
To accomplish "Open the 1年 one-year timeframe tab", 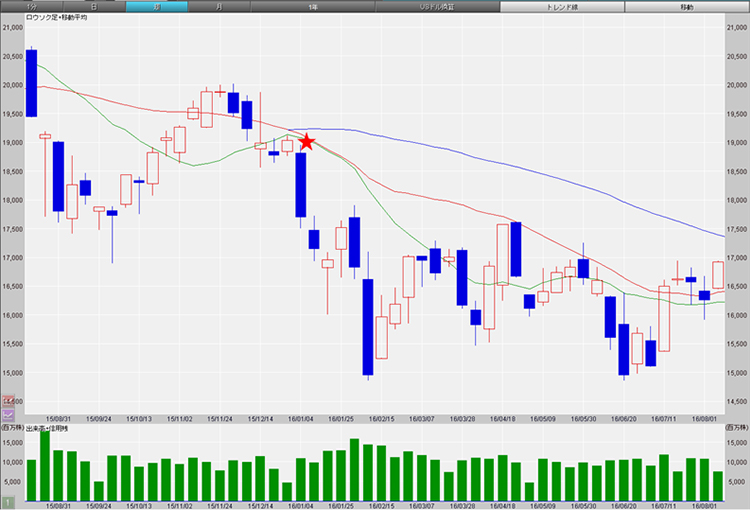I will (312, 6).
